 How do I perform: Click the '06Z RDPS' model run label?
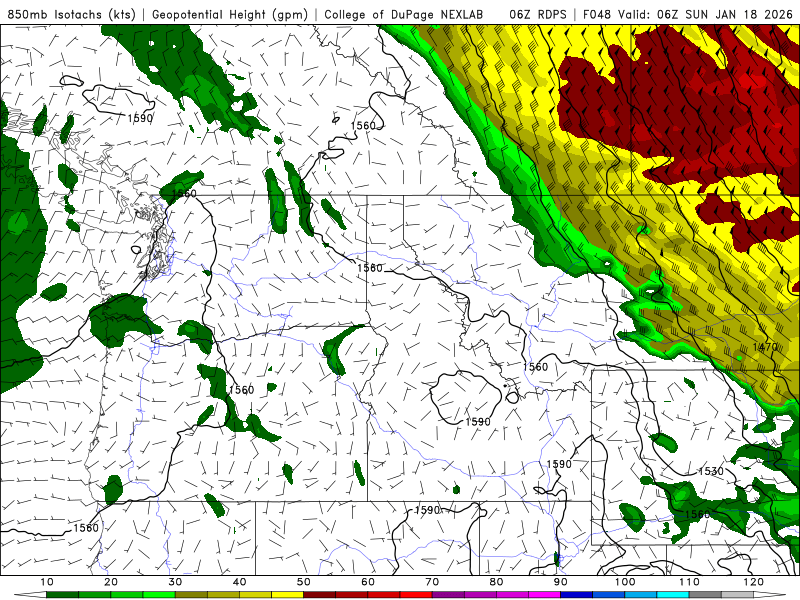(538, 14)
